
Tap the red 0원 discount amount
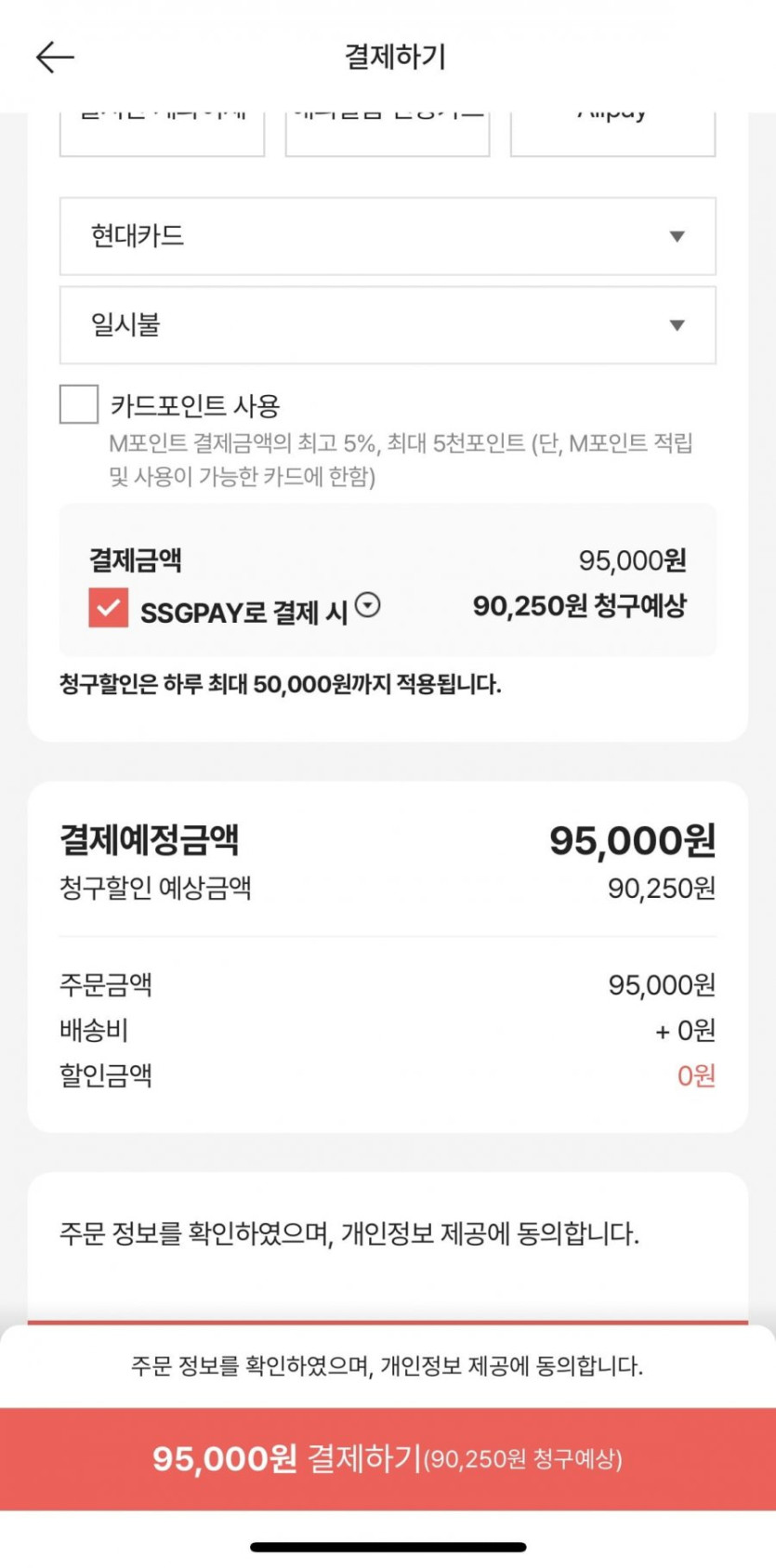click(x=695, y=1076)
